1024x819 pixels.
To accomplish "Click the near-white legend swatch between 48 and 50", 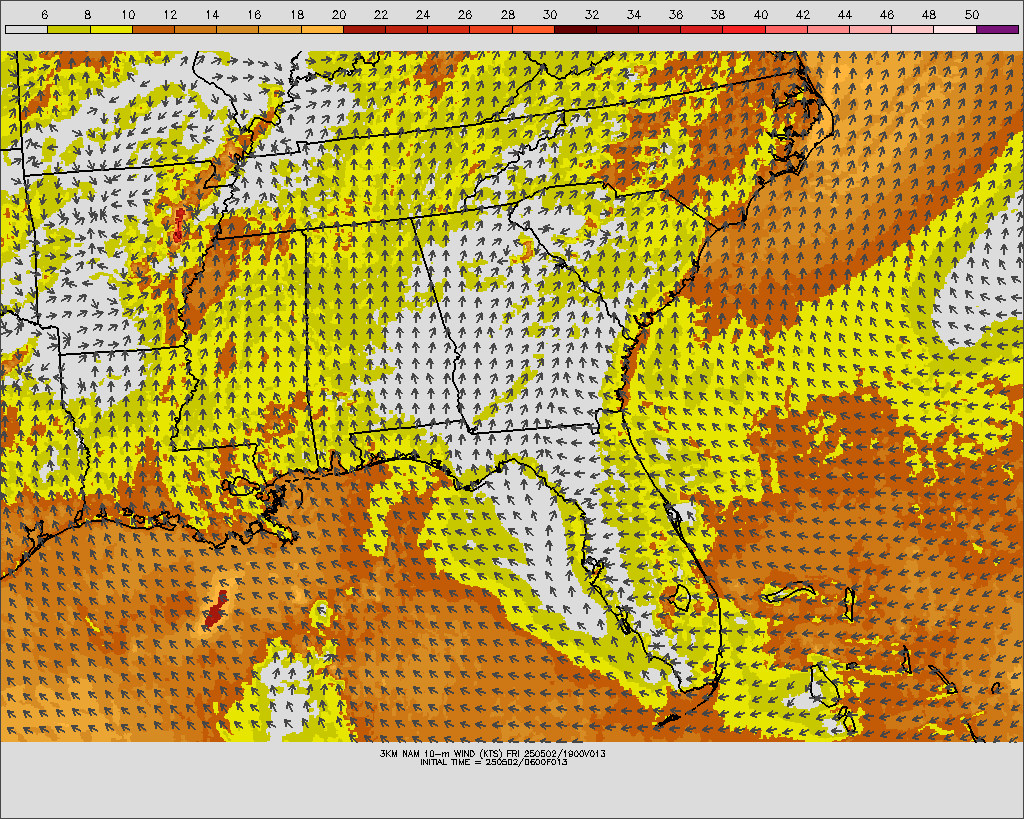I will tap(955, 29).
